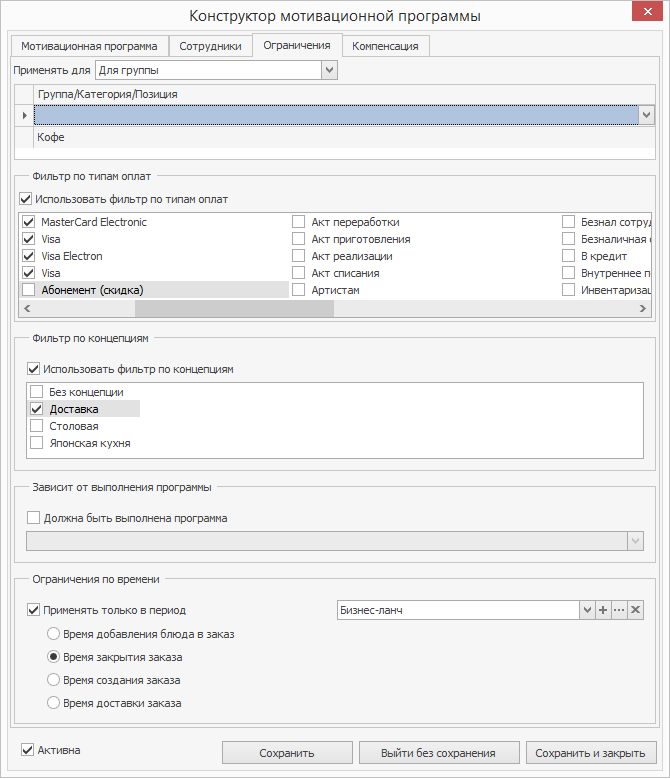Open the dropdown in the selected group row
Screen dimensions: 670x779
click(646, 115)
